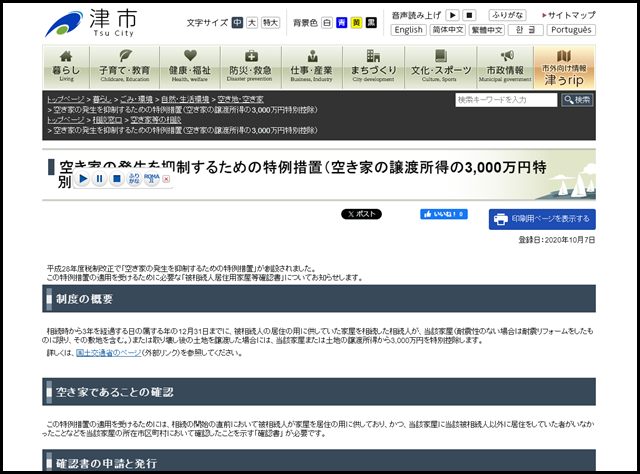This screenshot has height=474, width=640.
Task: Switch language to 简体中文
Action: (x=448, y=30)
